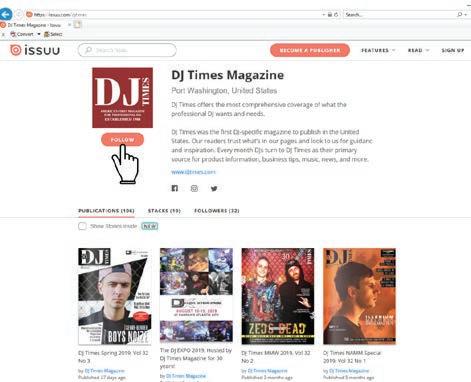The image size is (471, 382).
Task: Open the Zeds Dead magazine cover
Action: (278, 296)
